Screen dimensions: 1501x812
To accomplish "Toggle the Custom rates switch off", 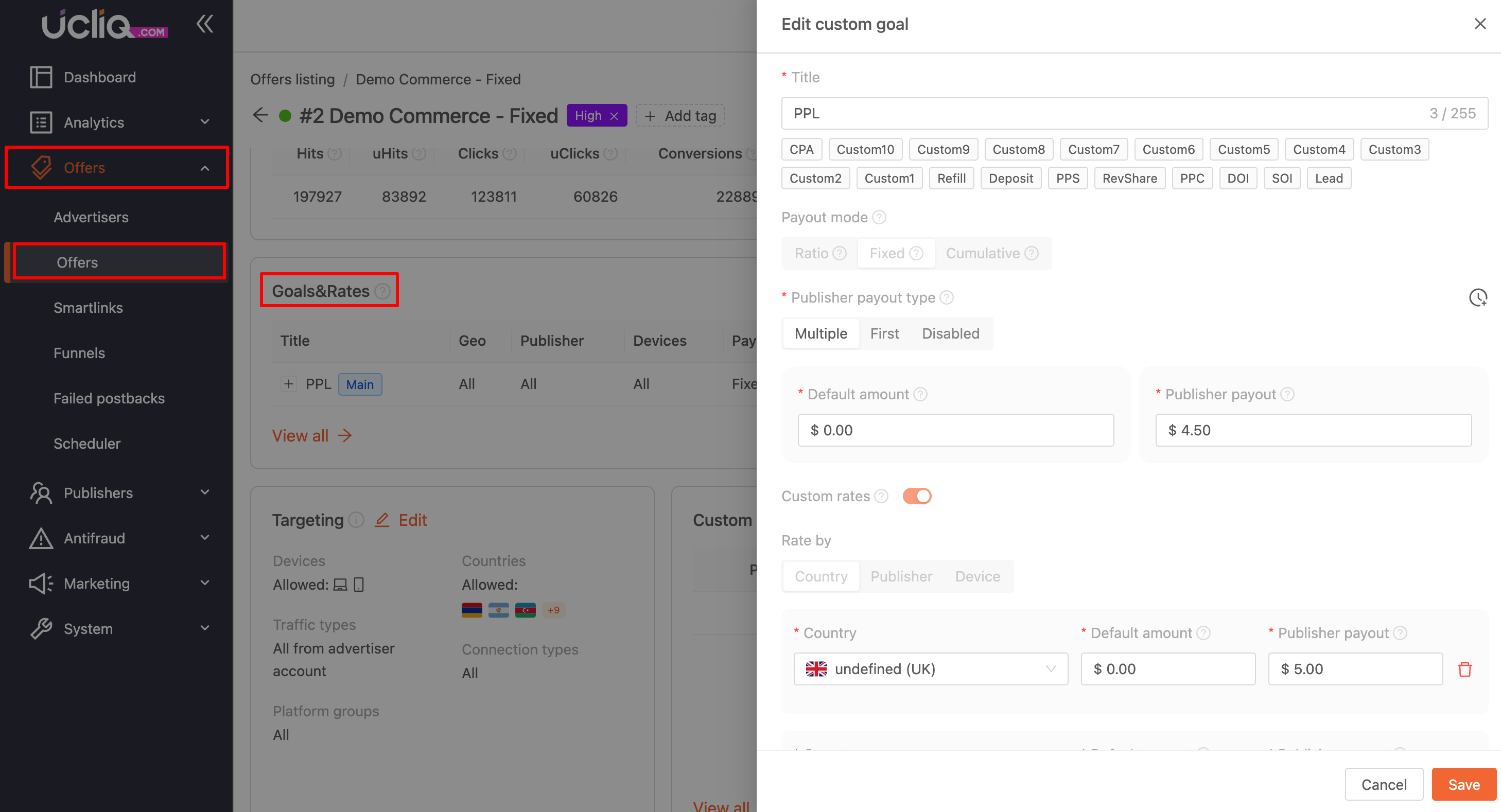I will pyautogui.click(x=917, y=496).
